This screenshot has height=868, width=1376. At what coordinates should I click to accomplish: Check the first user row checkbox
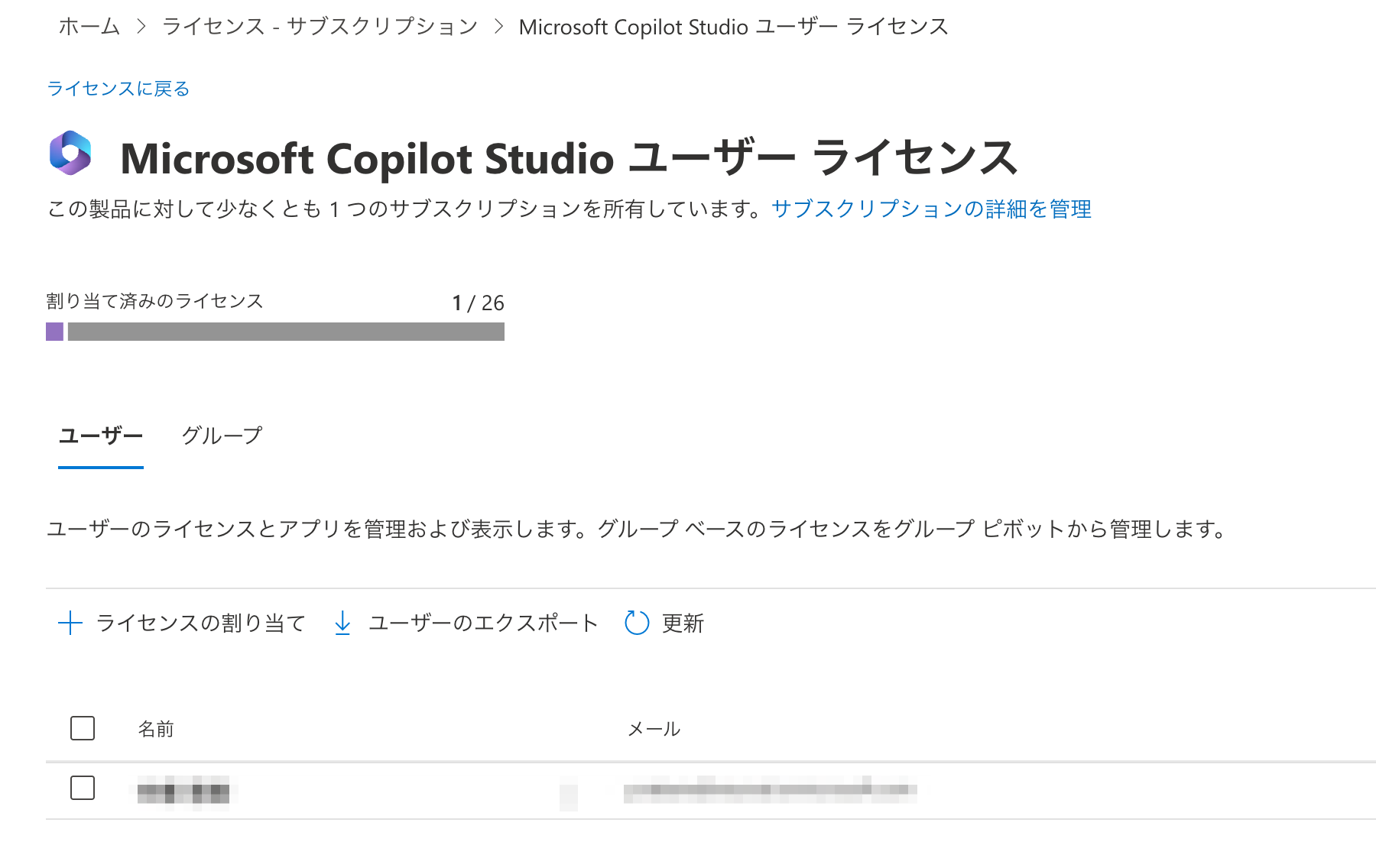point(83,788)
